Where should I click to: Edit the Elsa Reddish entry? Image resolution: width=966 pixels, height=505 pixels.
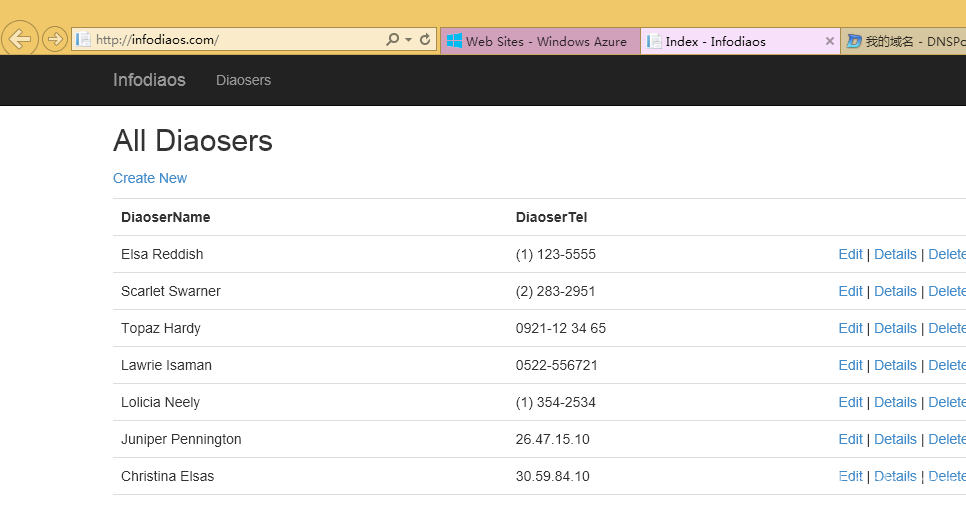tap(850, 254)
